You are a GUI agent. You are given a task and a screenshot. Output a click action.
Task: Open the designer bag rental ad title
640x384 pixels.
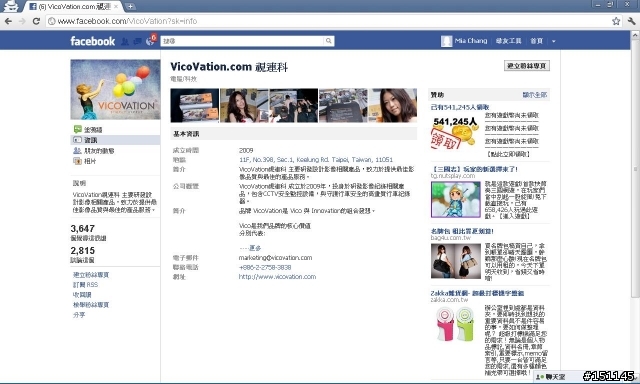click(462, 231)
